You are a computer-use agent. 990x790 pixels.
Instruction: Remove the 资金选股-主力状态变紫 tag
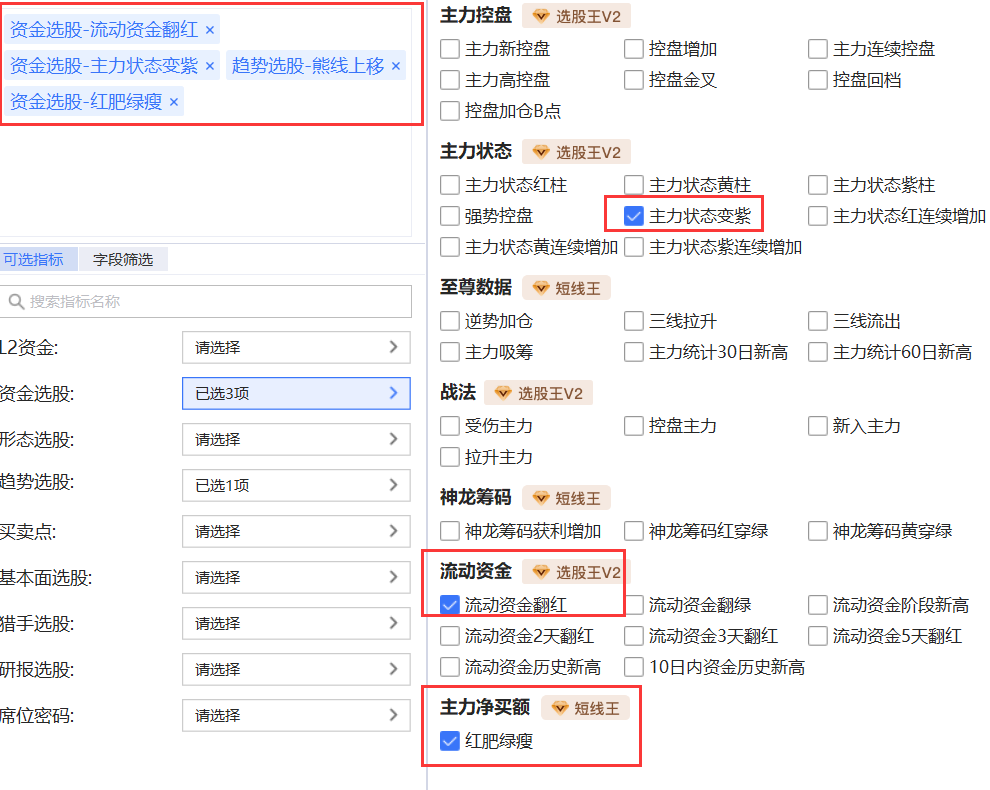click(x=209, y=66)
